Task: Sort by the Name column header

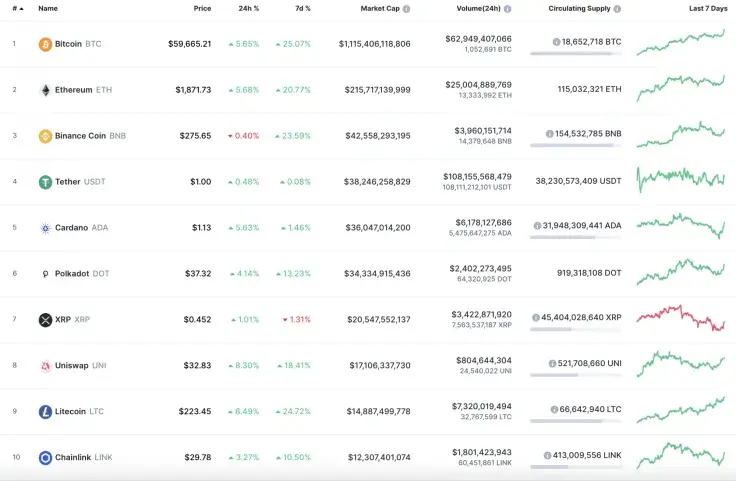Action: coord(48,8)
